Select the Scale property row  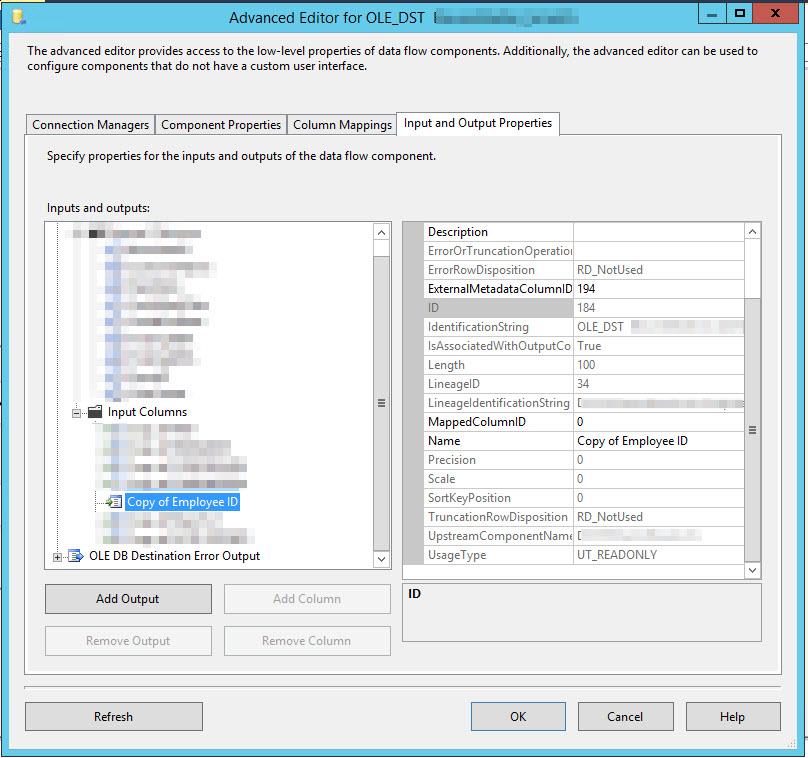tap(584, 479)
